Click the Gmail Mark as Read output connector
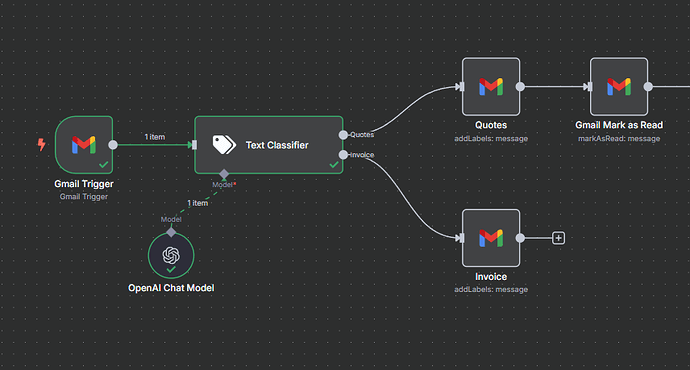690x370 pixels. 648,87
